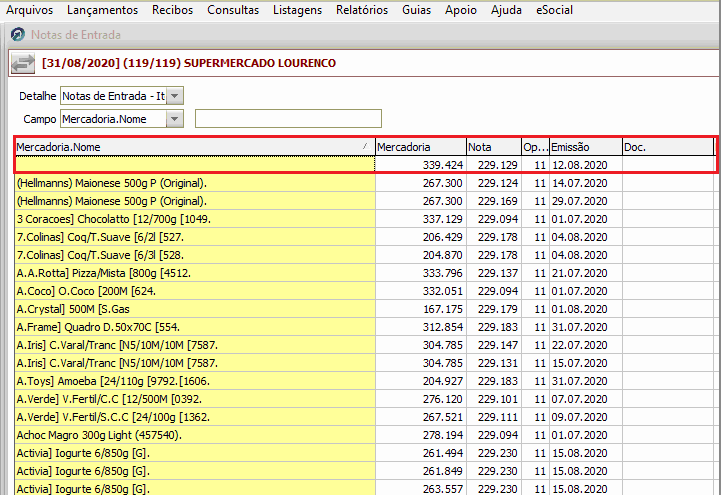The height and width of the screenshot is (495, 721).
Task: Select A.Frame Quadro D.50x70C row
Action: (x=364, y=327)
